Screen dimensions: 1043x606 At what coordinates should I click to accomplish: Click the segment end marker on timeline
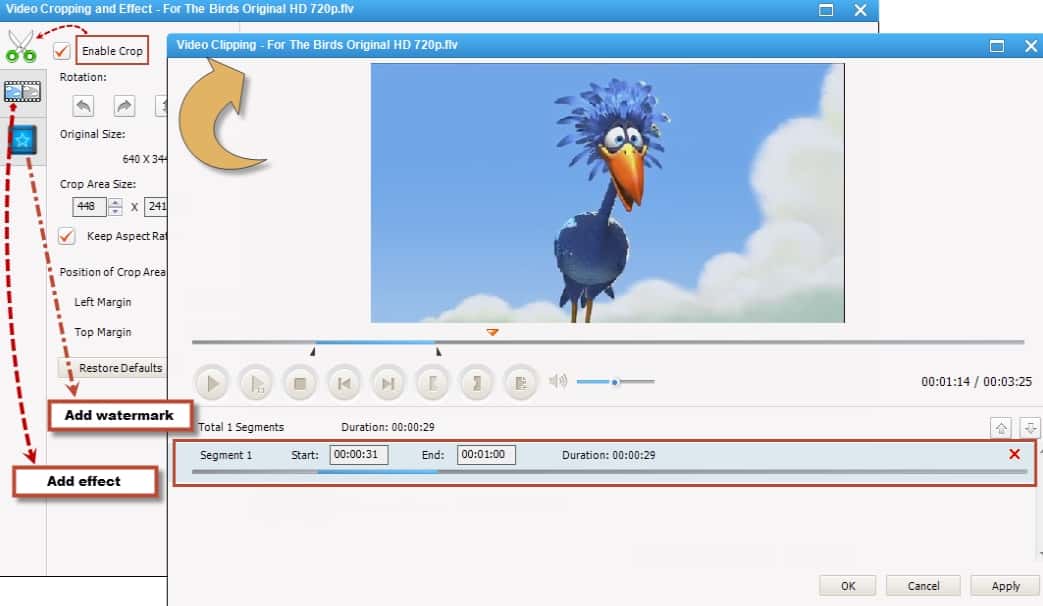(x=438, y=351)
